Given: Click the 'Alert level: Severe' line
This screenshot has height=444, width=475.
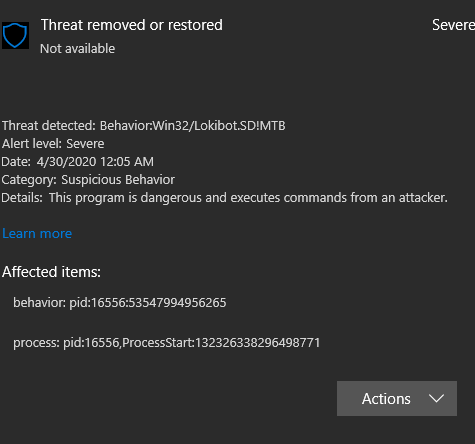Looking at the screenshot, I should click(53, 144).
